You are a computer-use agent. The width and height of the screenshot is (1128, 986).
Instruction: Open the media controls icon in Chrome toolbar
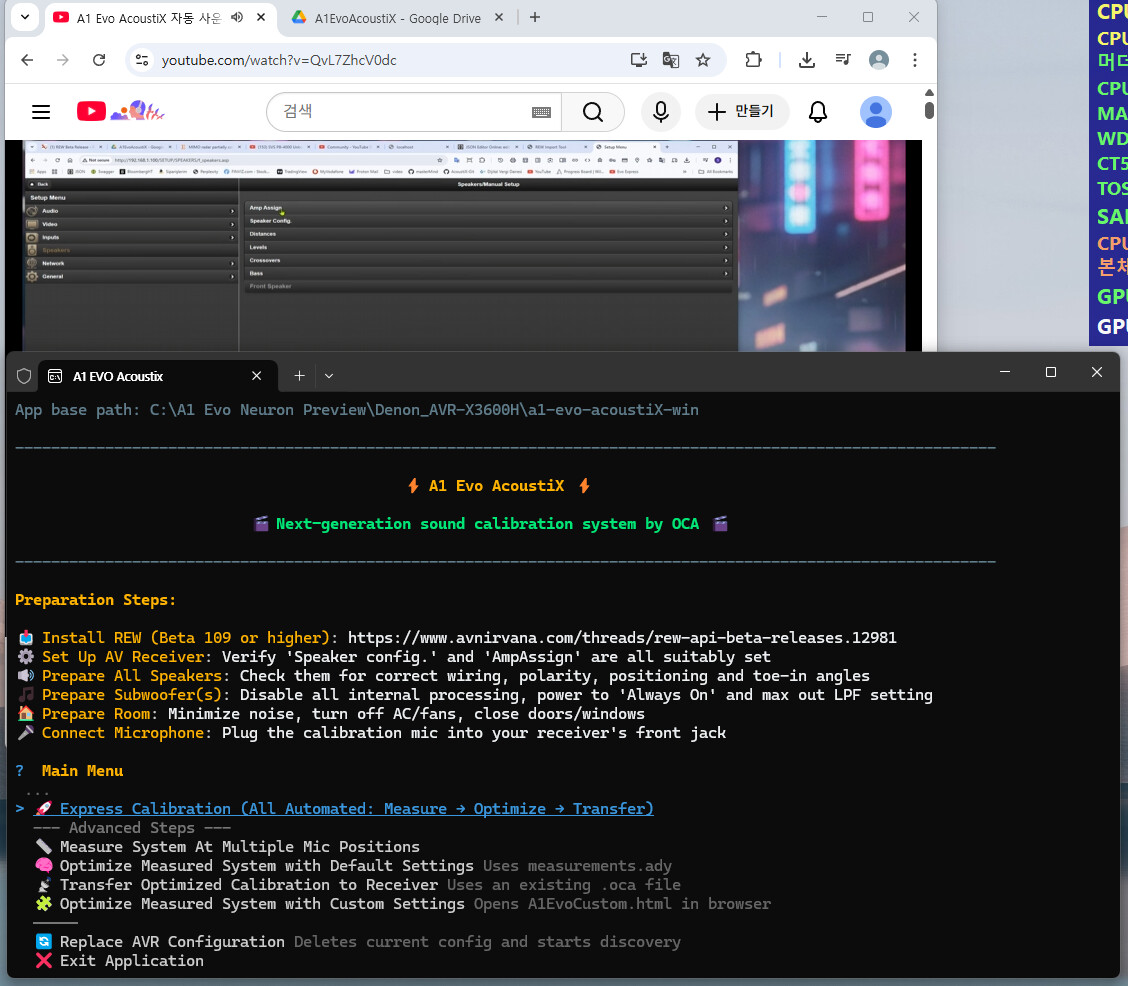click(843, 60)
